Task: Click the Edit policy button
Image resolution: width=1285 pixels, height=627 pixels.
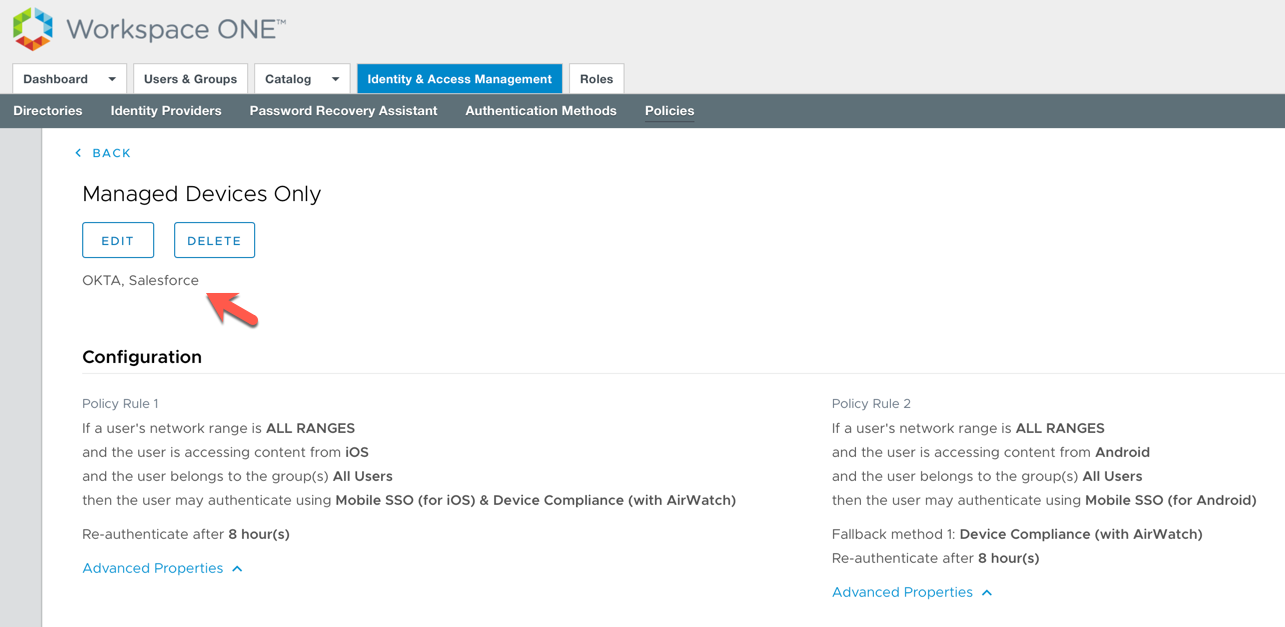Action: [x=118, y=240]
